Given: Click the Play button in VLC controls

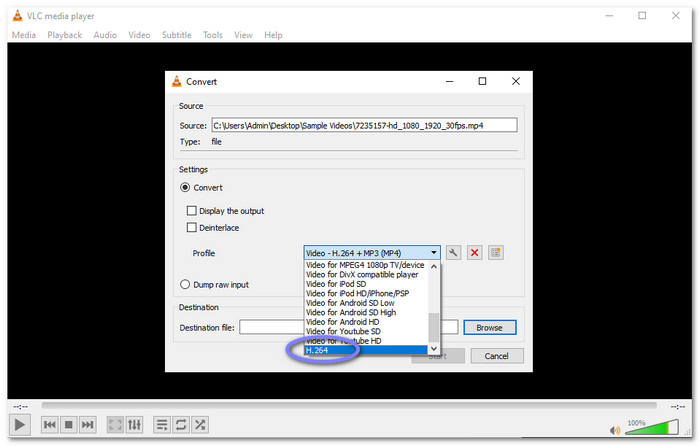Looking at the screenshot, I should pos(20,425).
